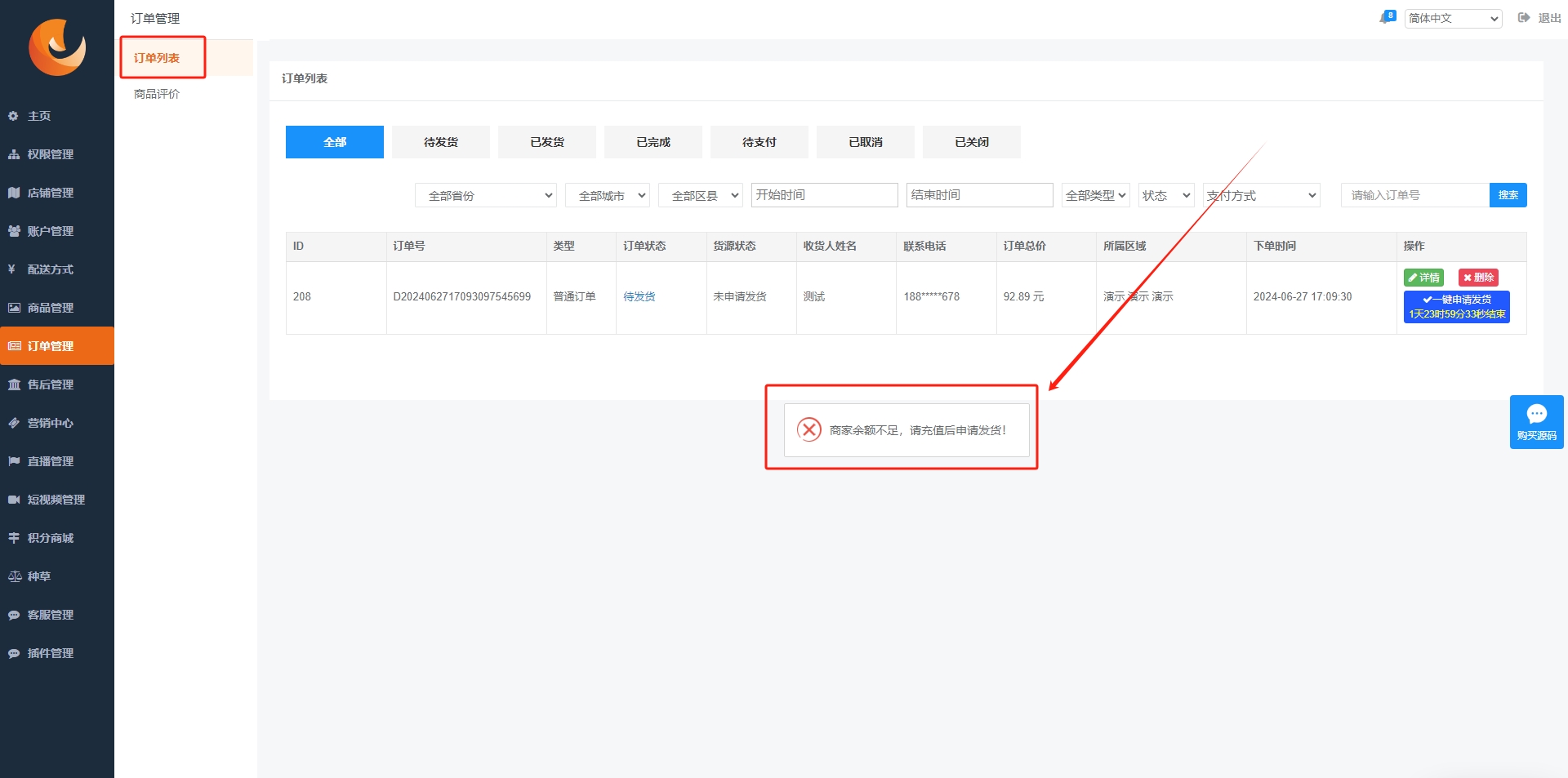Open the 全部区县 district dropdown
This screenshot has height=778, width=1568.
tap(701, 195)
